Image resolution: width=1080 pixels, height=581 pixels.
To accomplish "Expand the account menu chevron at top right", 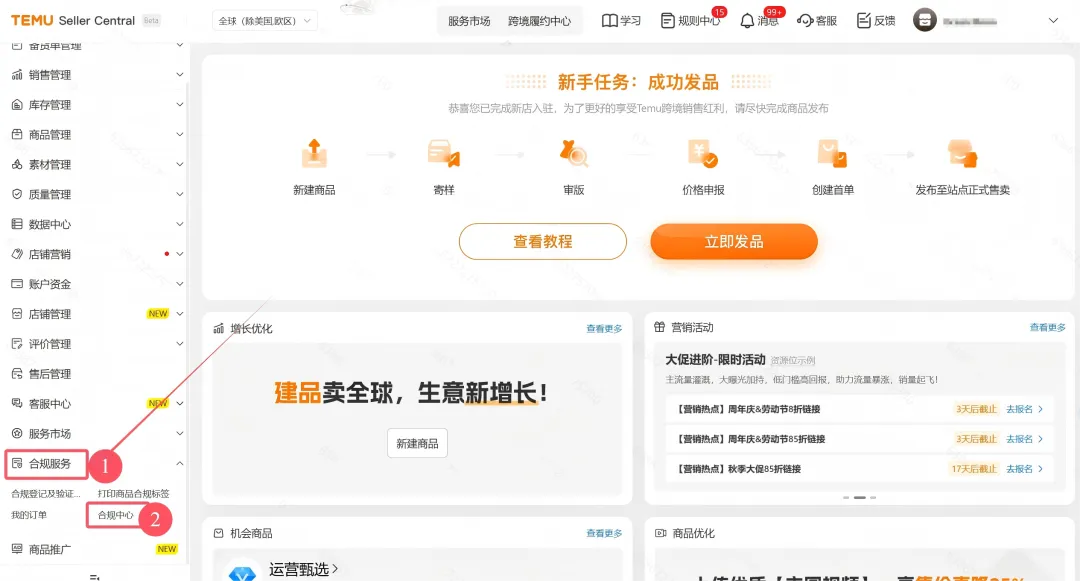I will [1053, 21].
